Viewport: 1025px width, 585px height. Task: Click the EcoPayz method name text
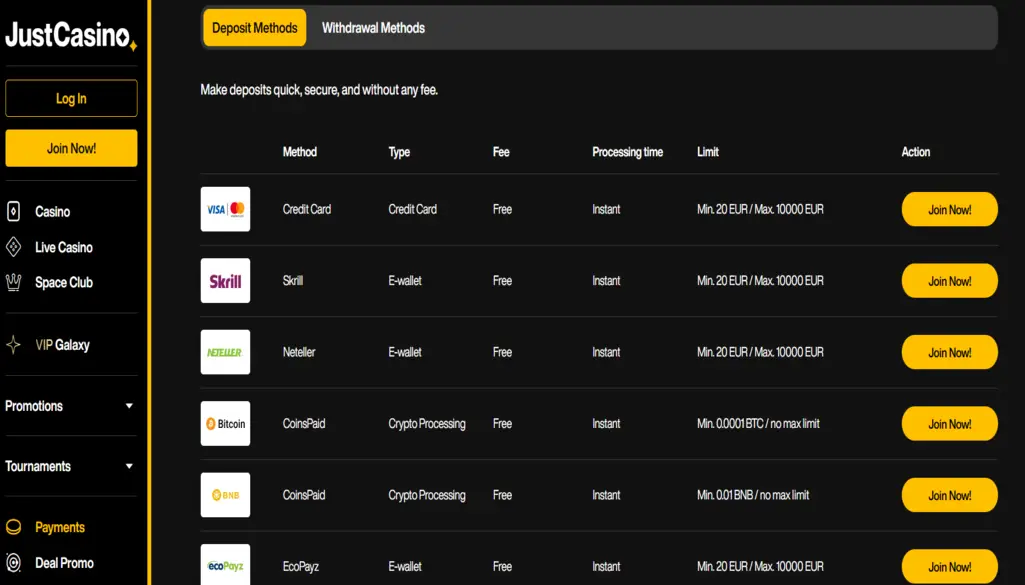[x=301, y=566]
